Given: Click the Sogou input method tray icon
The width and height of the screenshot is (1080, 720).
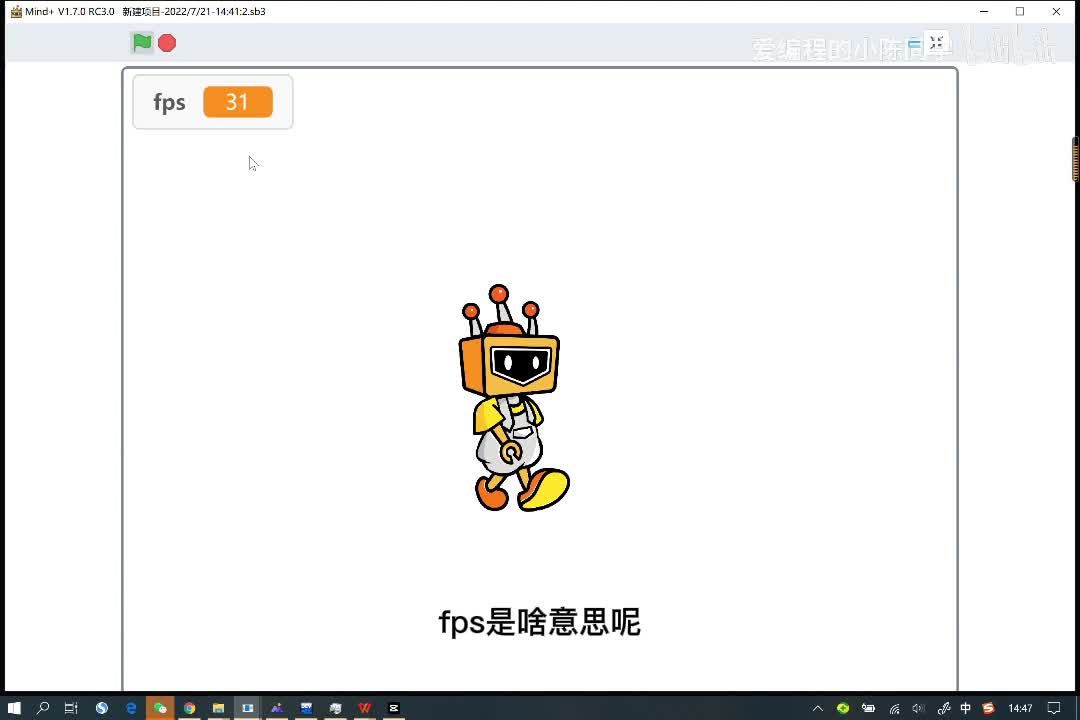Looking at the screenshot, I should [x=988, y=708].
